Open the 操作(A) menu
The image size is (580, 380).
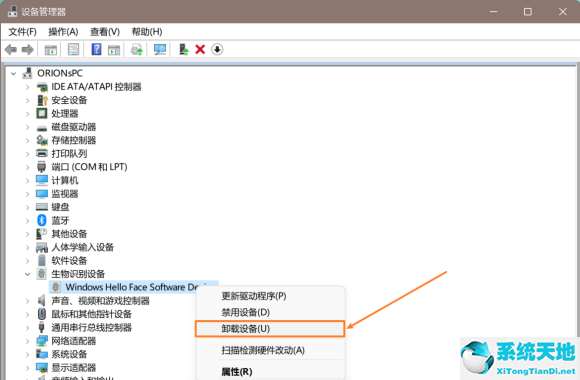[63, 32]
